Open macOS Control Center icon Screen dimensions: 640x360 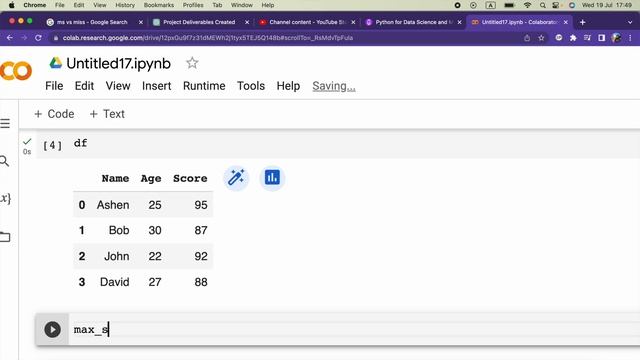point(556,5)
